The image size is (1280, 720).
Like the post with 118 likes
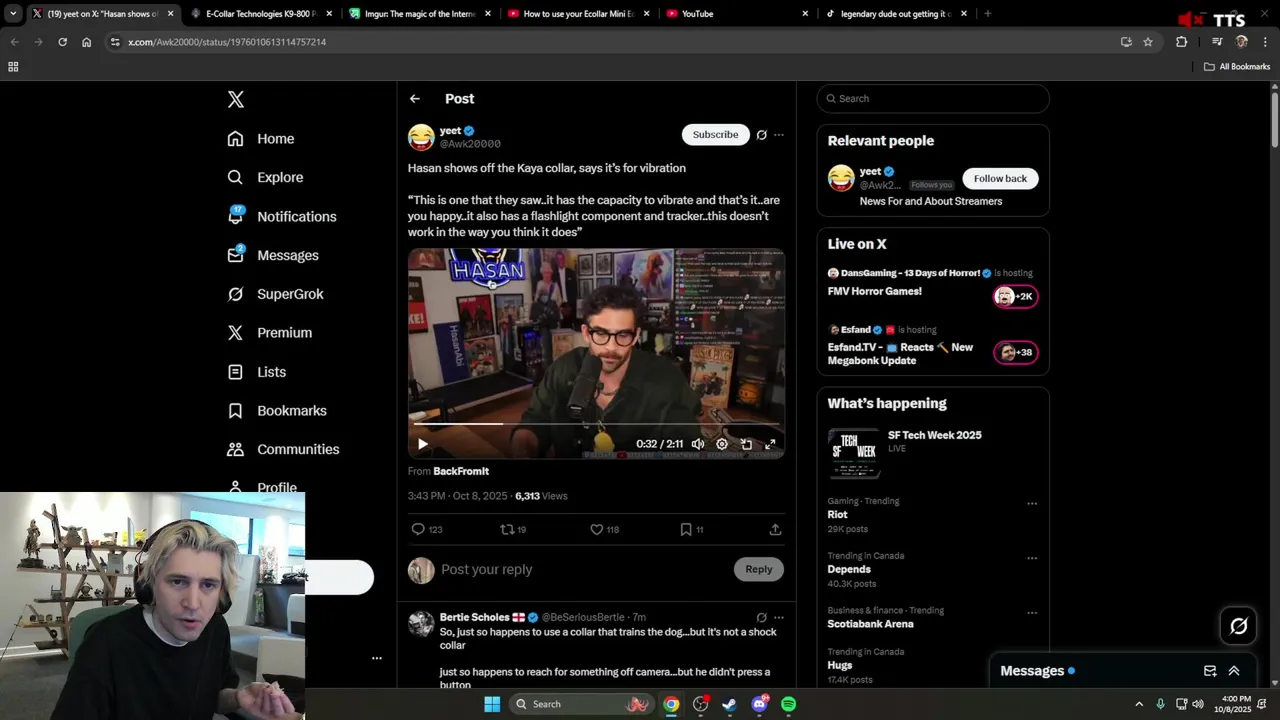coord(604,529)
